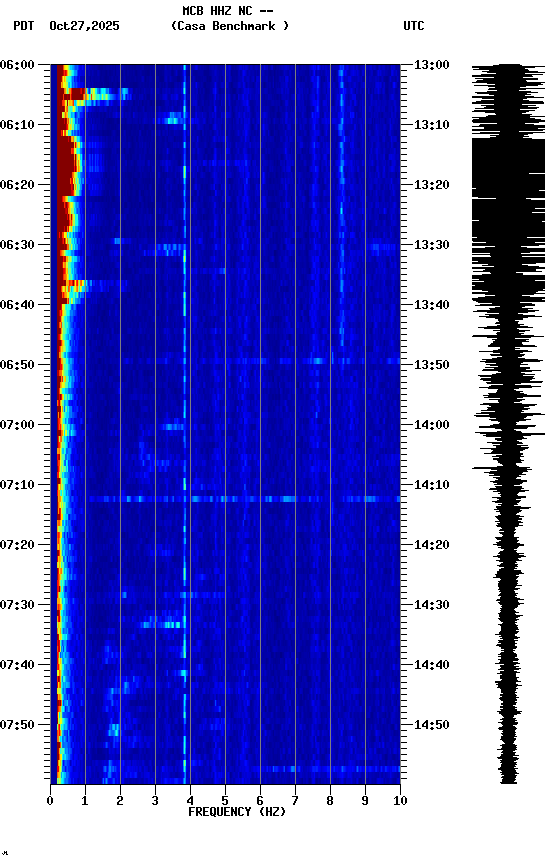The height and width of the screenshot is (864, 552).
Task: Click the broadband horizontal streak near 14:12 UTC
Action: coord(244,499)
